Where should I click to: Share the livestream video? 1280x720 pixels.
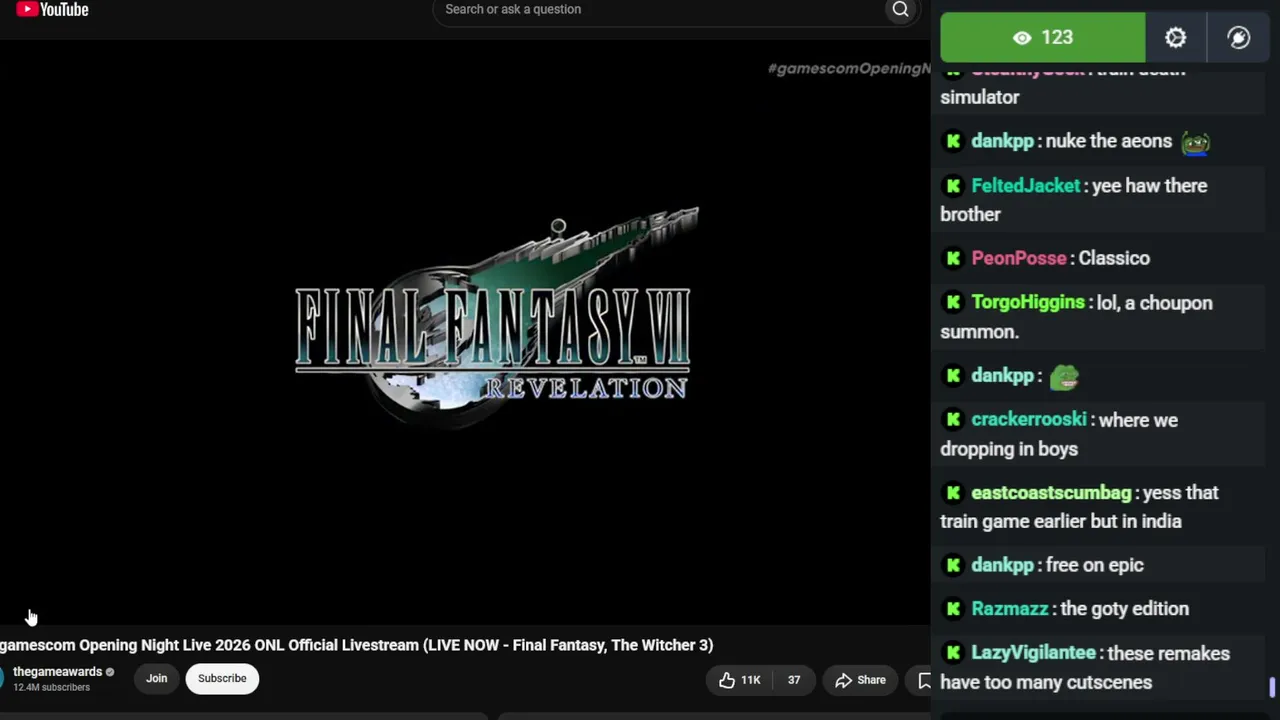point(860,680)
